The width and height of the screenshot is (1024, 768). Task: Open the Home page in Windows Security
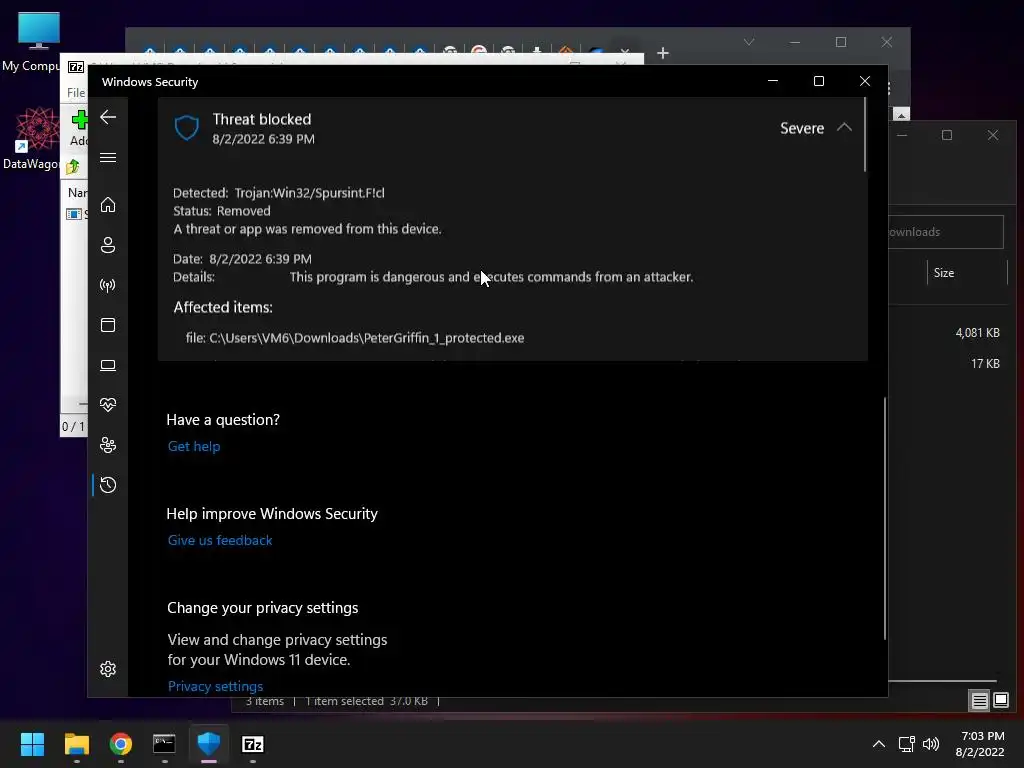108,205
